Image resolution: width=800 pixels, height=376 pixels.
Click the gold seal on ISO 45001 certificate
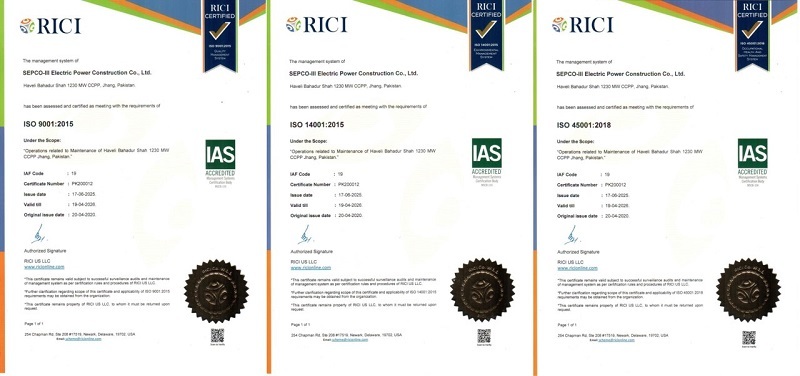[x=748, y=290]
